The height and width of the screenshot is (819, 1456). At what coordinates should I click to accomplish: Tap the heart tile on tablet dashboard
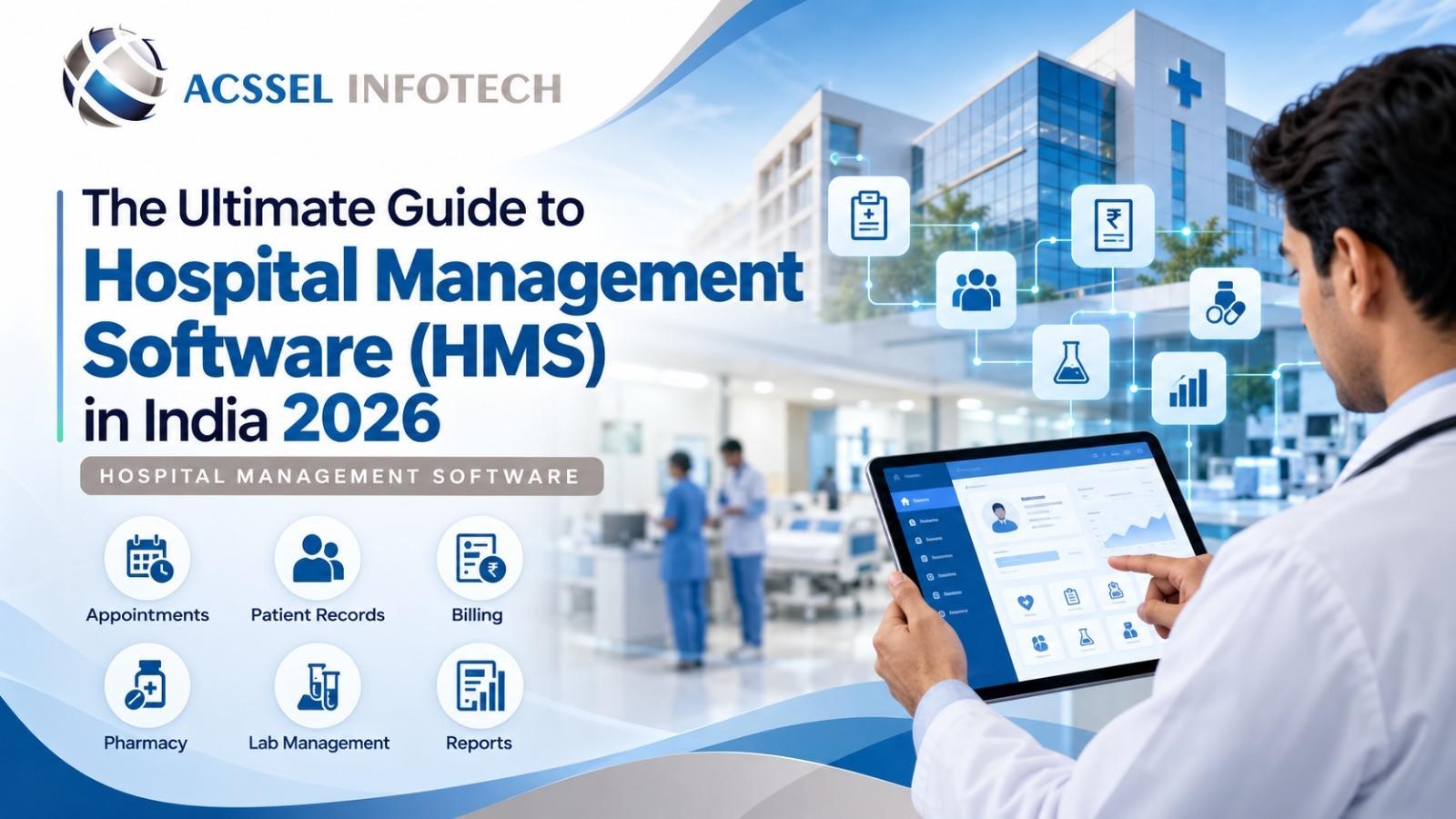click(1028, 602)
